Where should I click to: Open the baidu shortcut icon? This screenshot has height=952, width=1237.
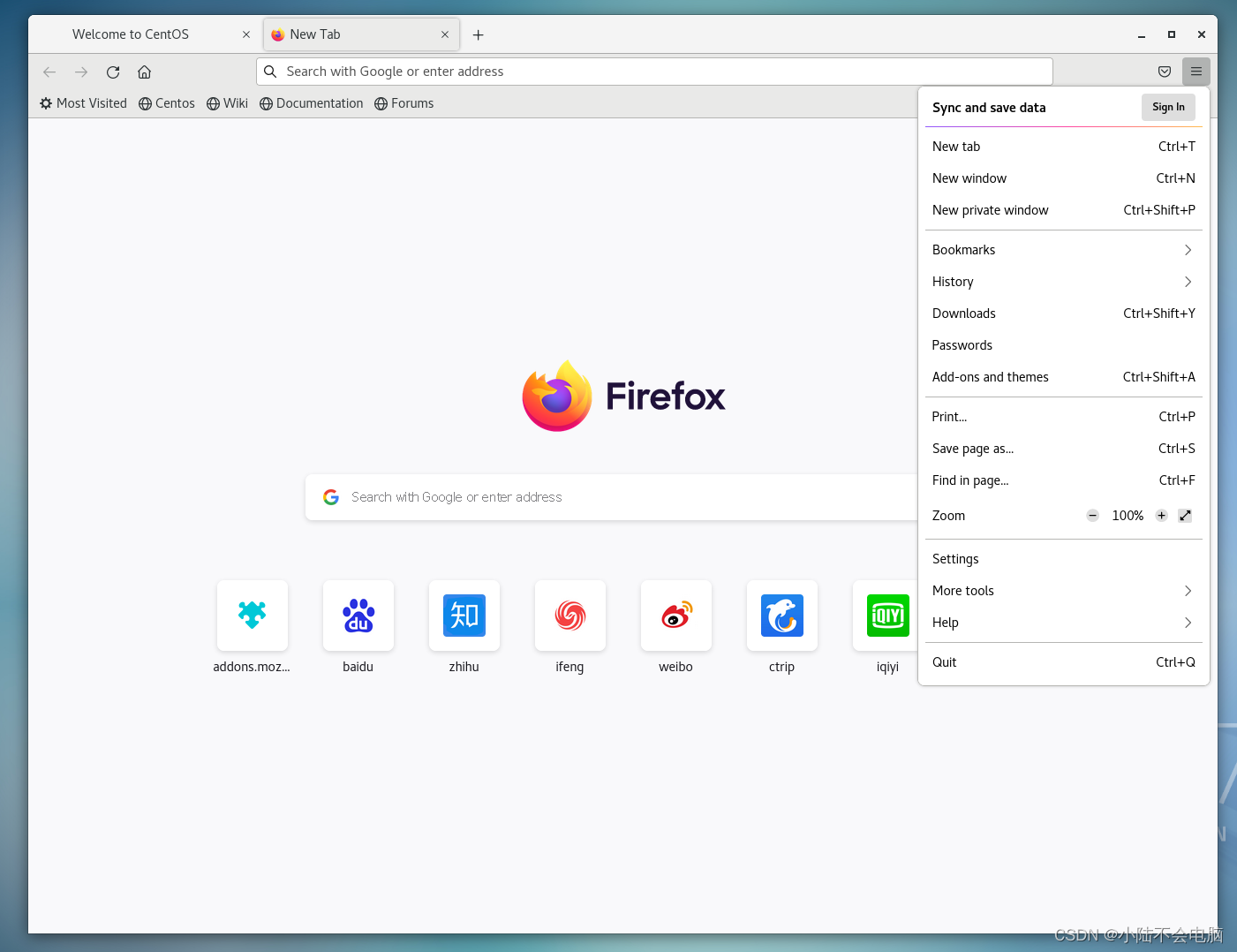tap(358, 616)
